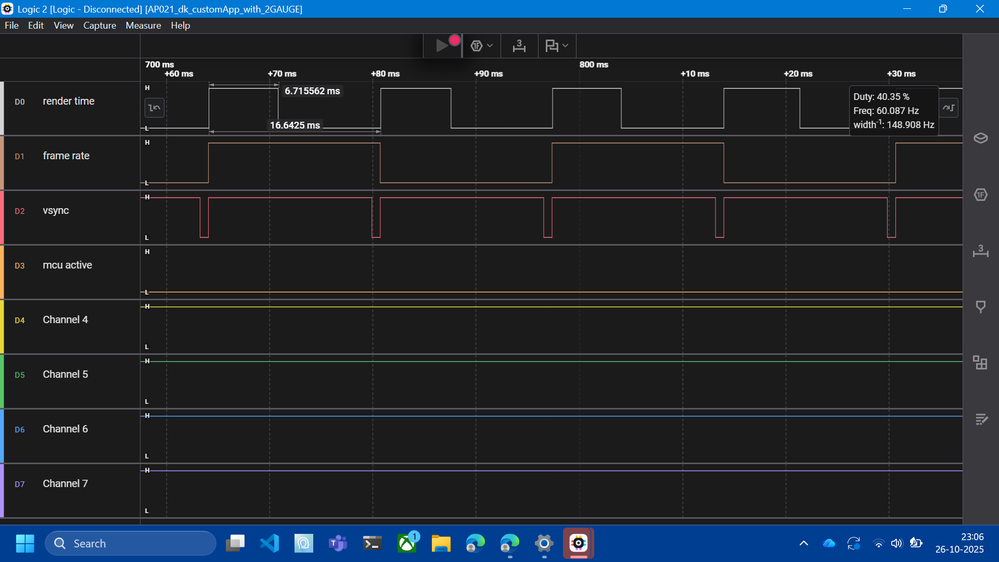The image size is (999, 562).
Task: Click the D6 channel index
Action: tap(20, 430)
